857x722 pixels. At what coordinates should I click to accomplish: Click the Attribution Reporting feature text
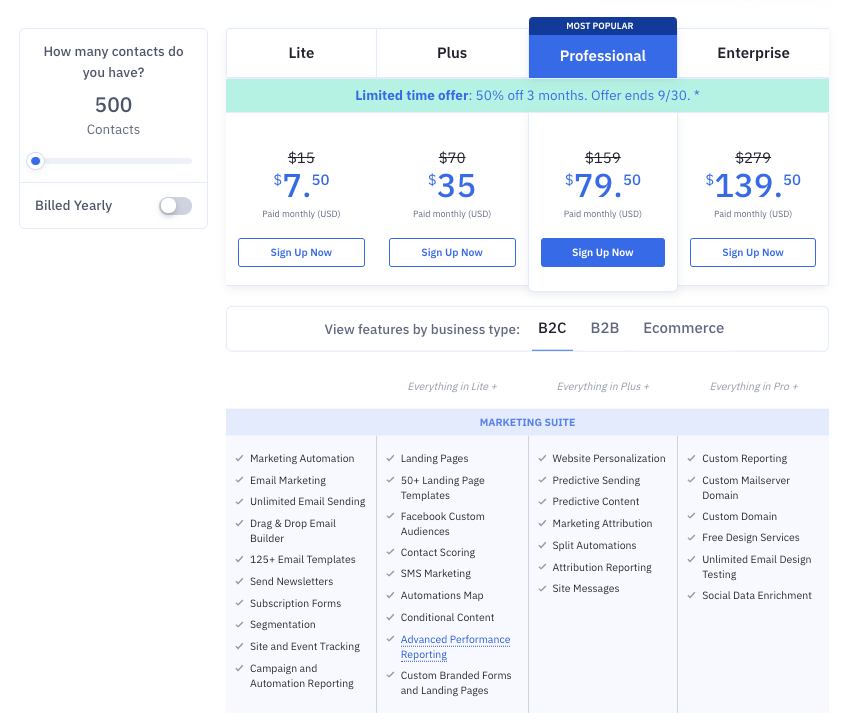pos(602,567)
